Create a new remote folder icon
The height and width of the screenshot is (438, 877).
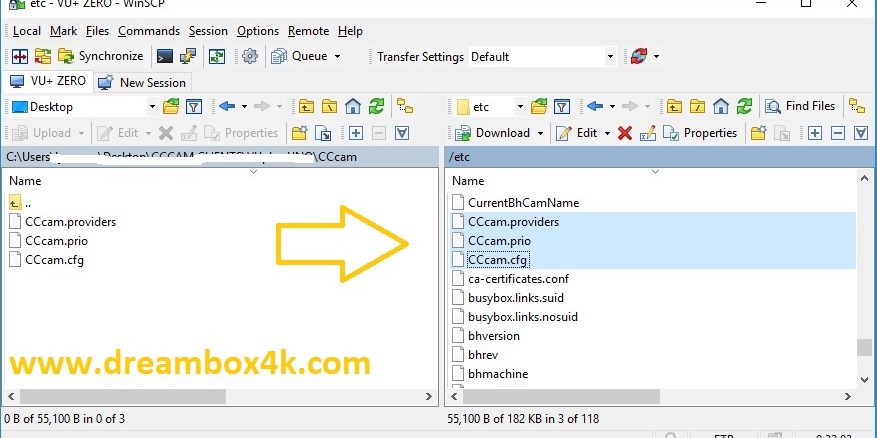758,133
